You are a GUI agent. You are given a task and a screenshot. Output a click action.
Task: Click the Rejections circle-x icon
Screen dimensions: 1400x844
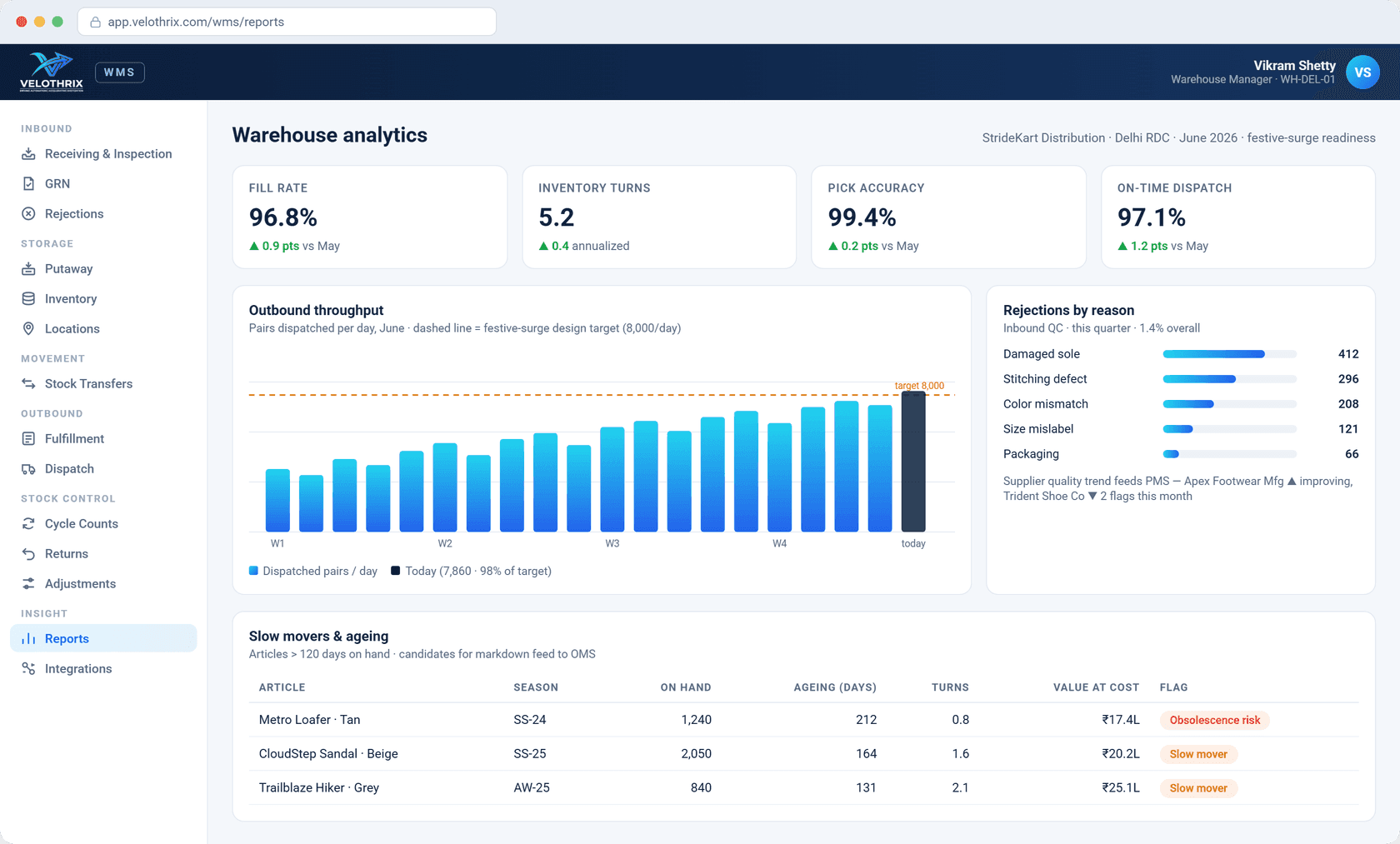pos(28,214)
